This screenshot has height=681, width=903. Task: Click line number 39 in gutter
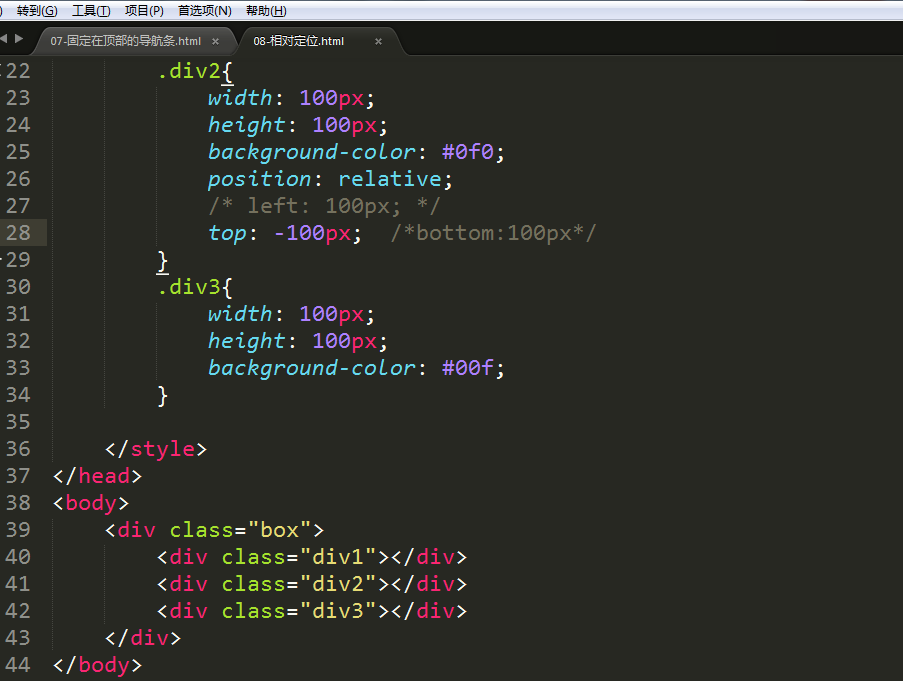(x=18, y=530)
